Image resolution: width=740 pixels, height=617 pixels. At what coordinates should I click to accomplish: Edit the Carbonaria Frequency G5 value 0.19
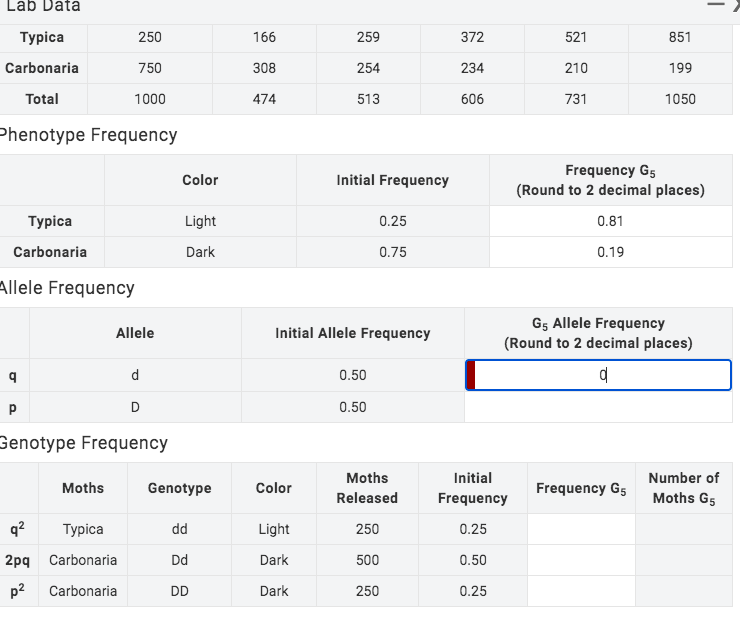pyautogui.click(x=610, y=252)
